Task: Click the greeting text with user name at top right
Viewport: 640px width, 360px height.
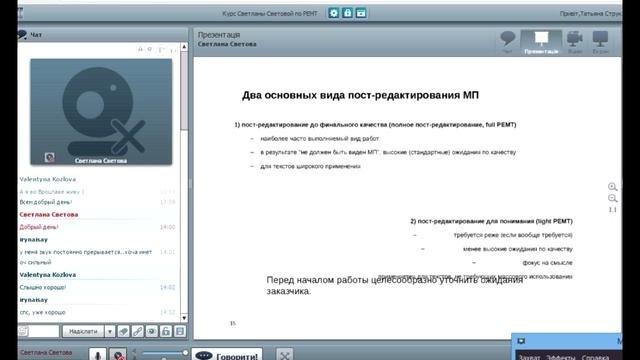Action: click(591, 13)
